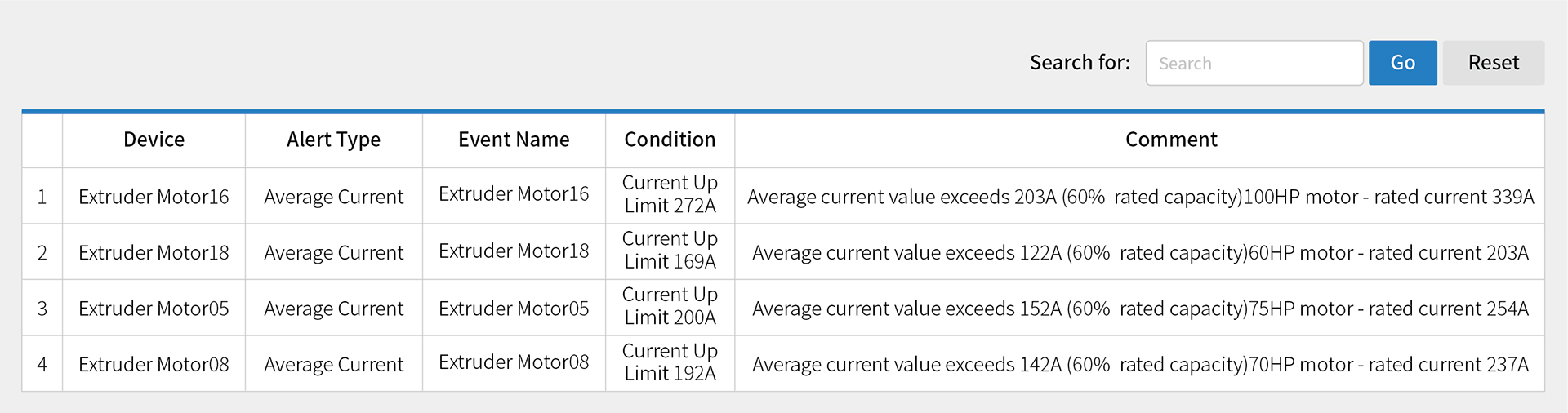This screenshot has width=1568, height=413.
Task: Select the Condition column header
Action: tap(670, 140)
